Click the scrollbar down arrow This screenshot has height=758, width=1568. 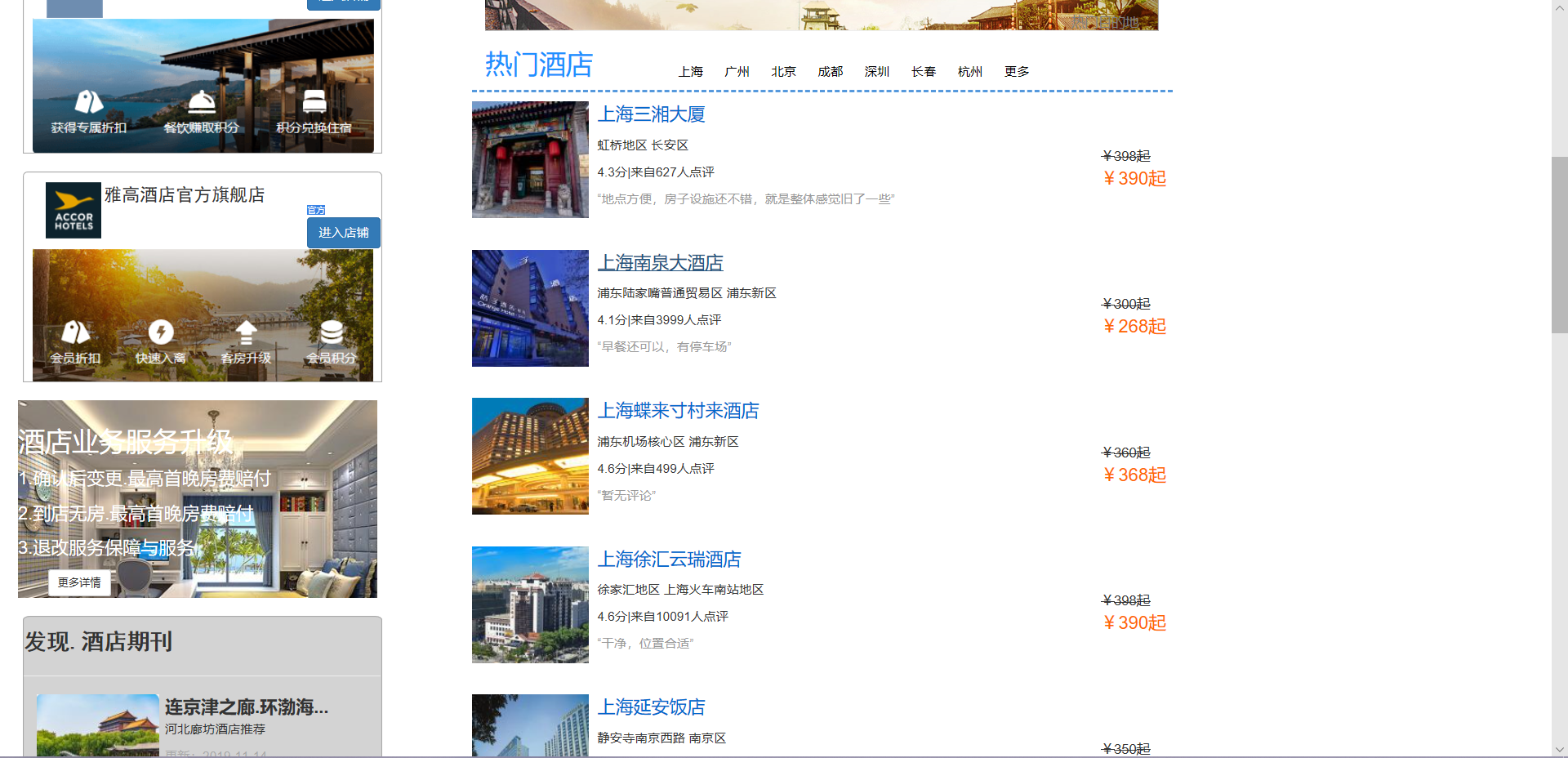(x=1559, y=749)
